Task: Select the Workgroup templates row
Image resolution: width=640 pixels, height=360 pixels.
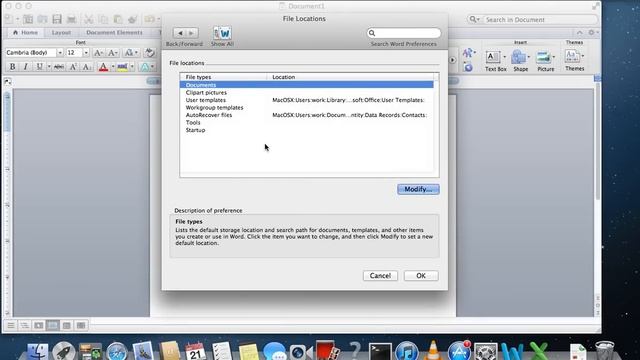Action: point(307,108)
